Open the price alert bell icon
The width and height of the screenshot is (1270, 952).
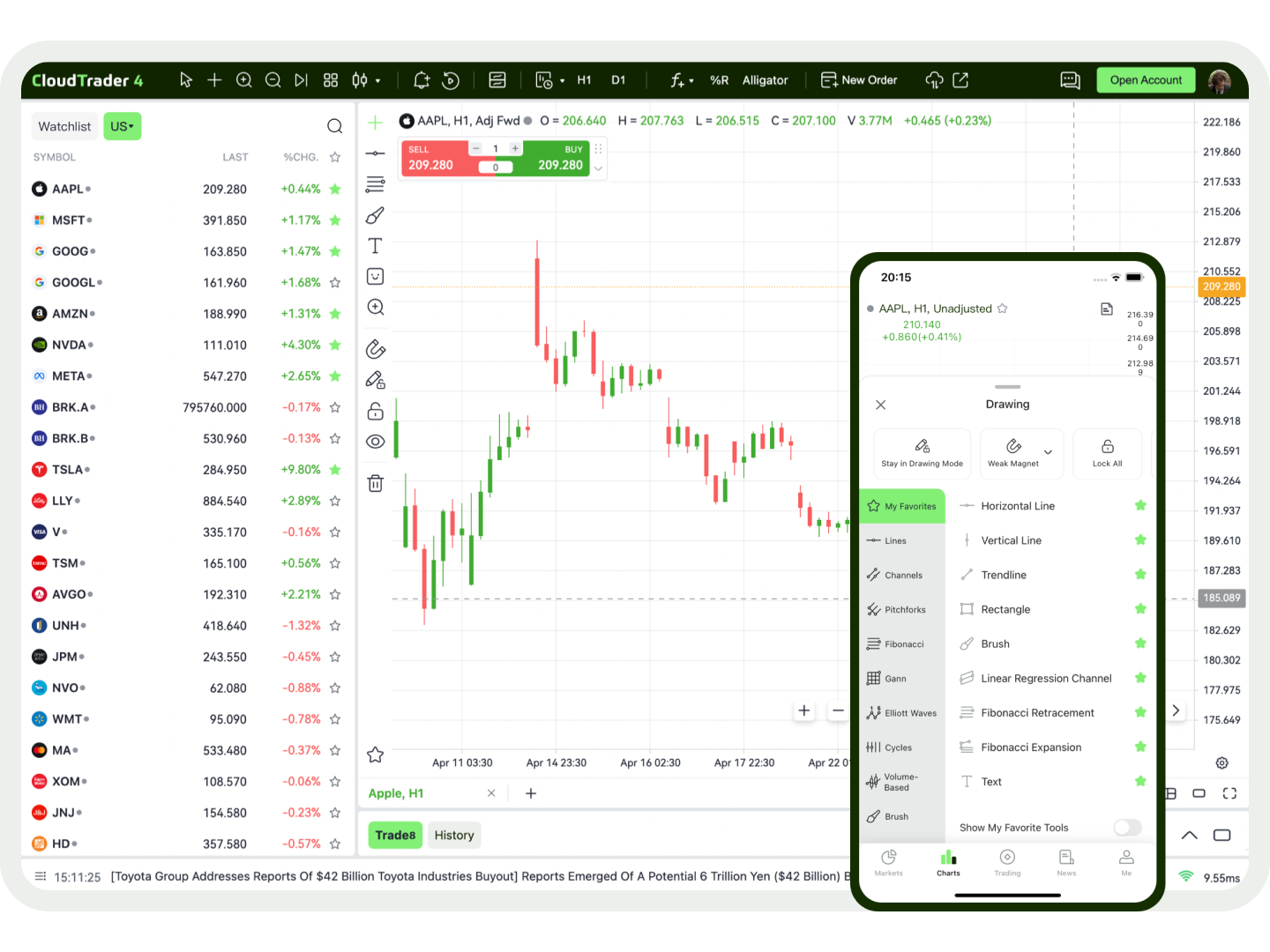coord(422,80)
